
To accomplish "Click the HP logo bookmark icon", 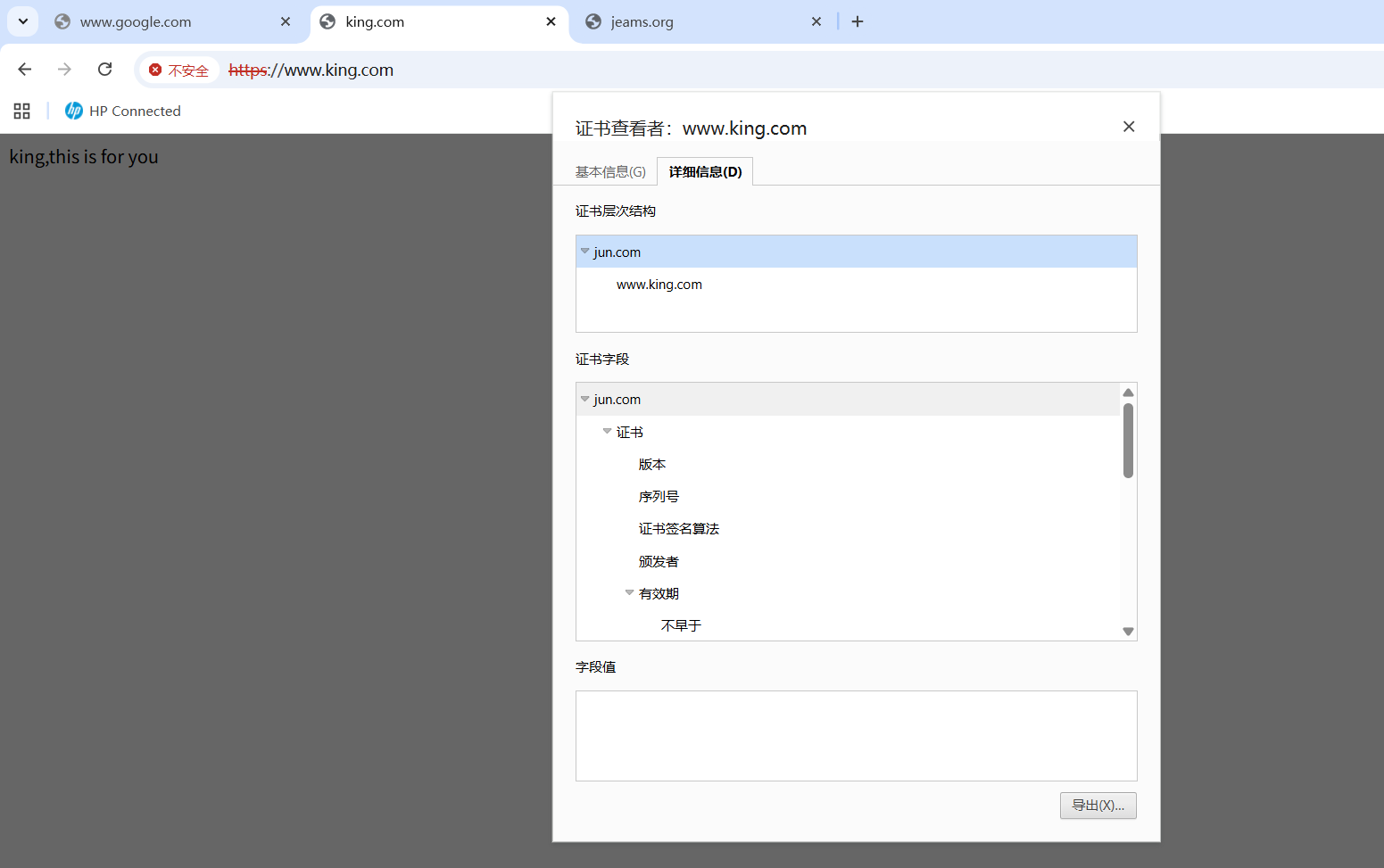I will point(74,111).
